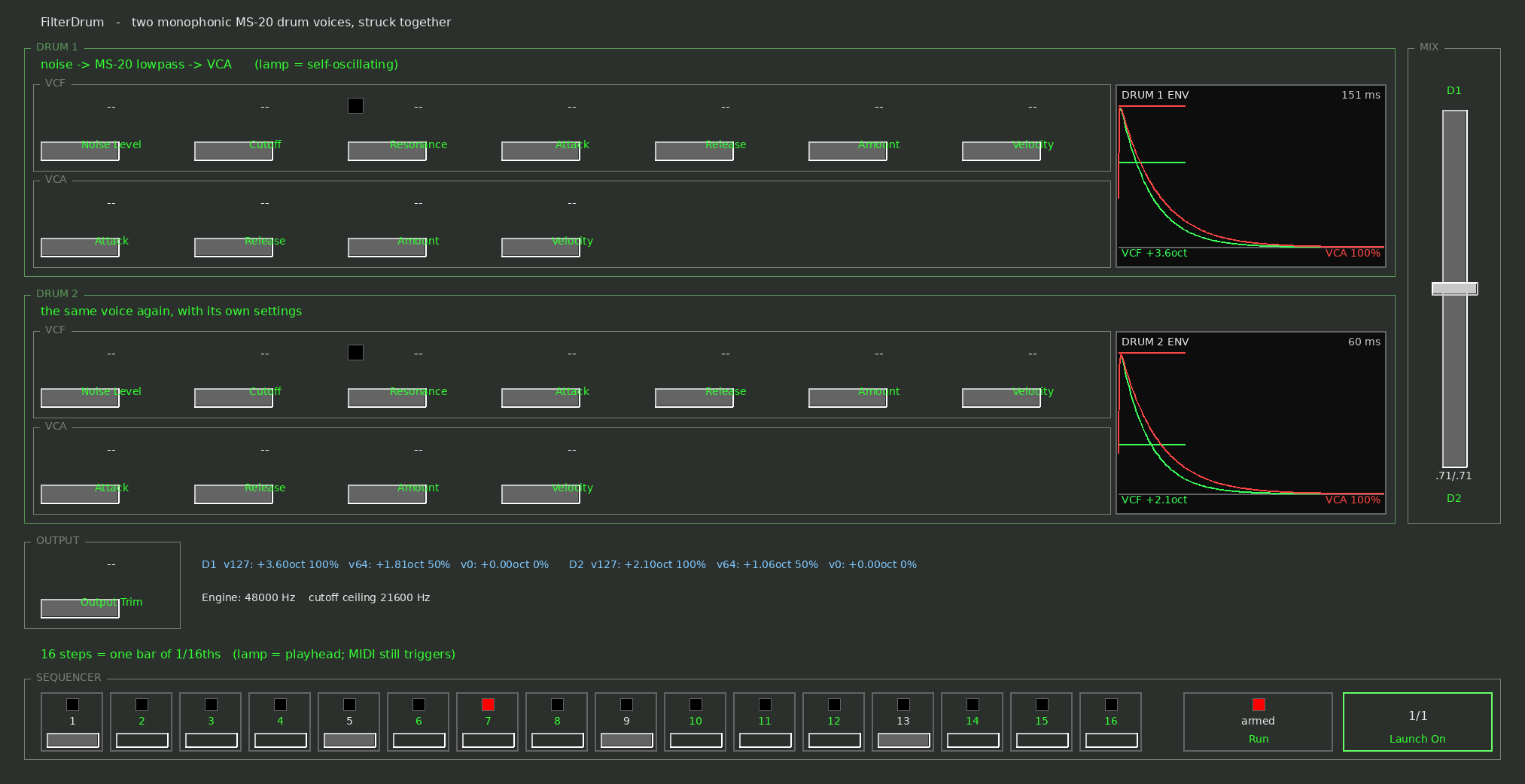Click the 151 ms envelope time readout
The image size is (1525, 784).
point(1361,95)
